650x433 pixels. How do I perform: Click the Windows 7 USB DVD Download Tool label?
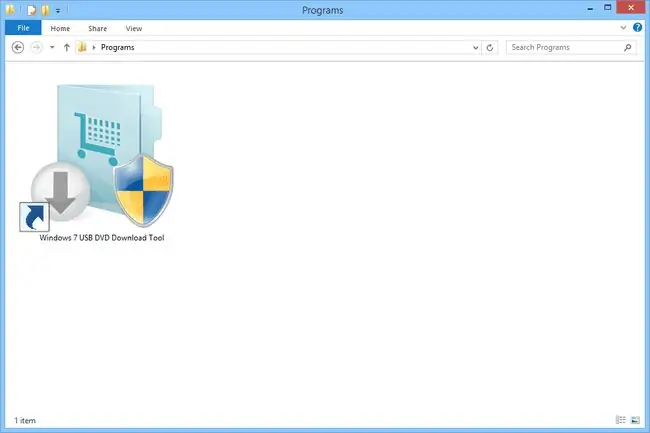click(102, 238)
